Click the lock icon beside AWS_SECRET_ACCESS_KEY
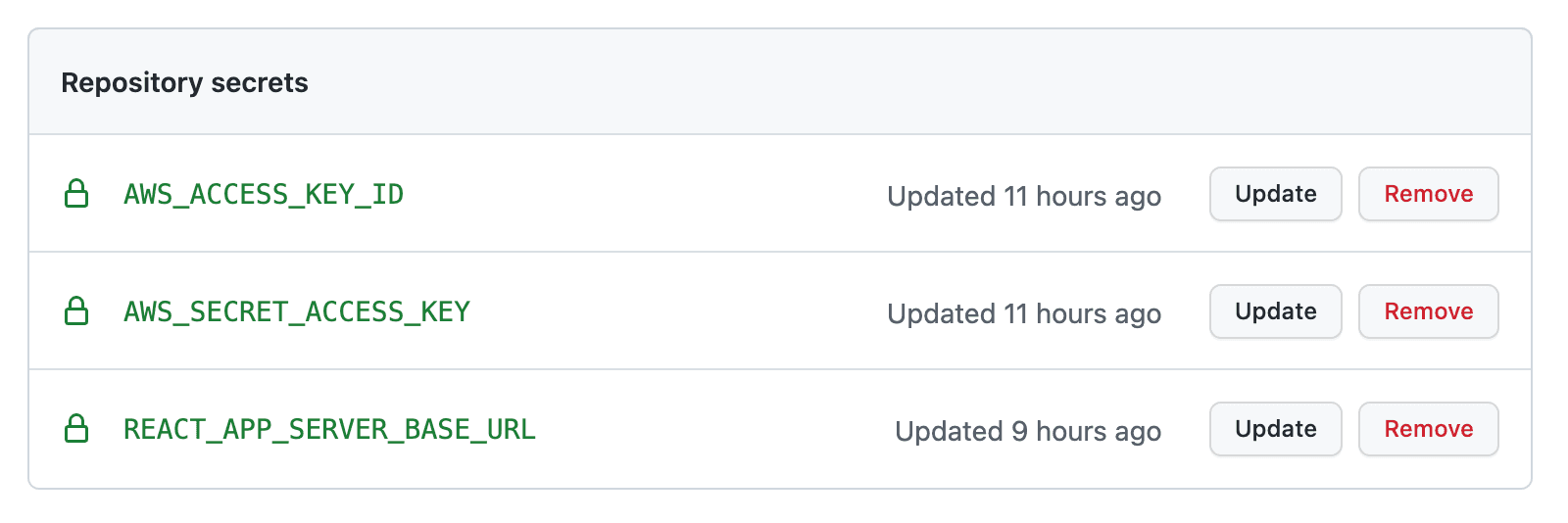The image size is (1568, 523). [76, 311]
